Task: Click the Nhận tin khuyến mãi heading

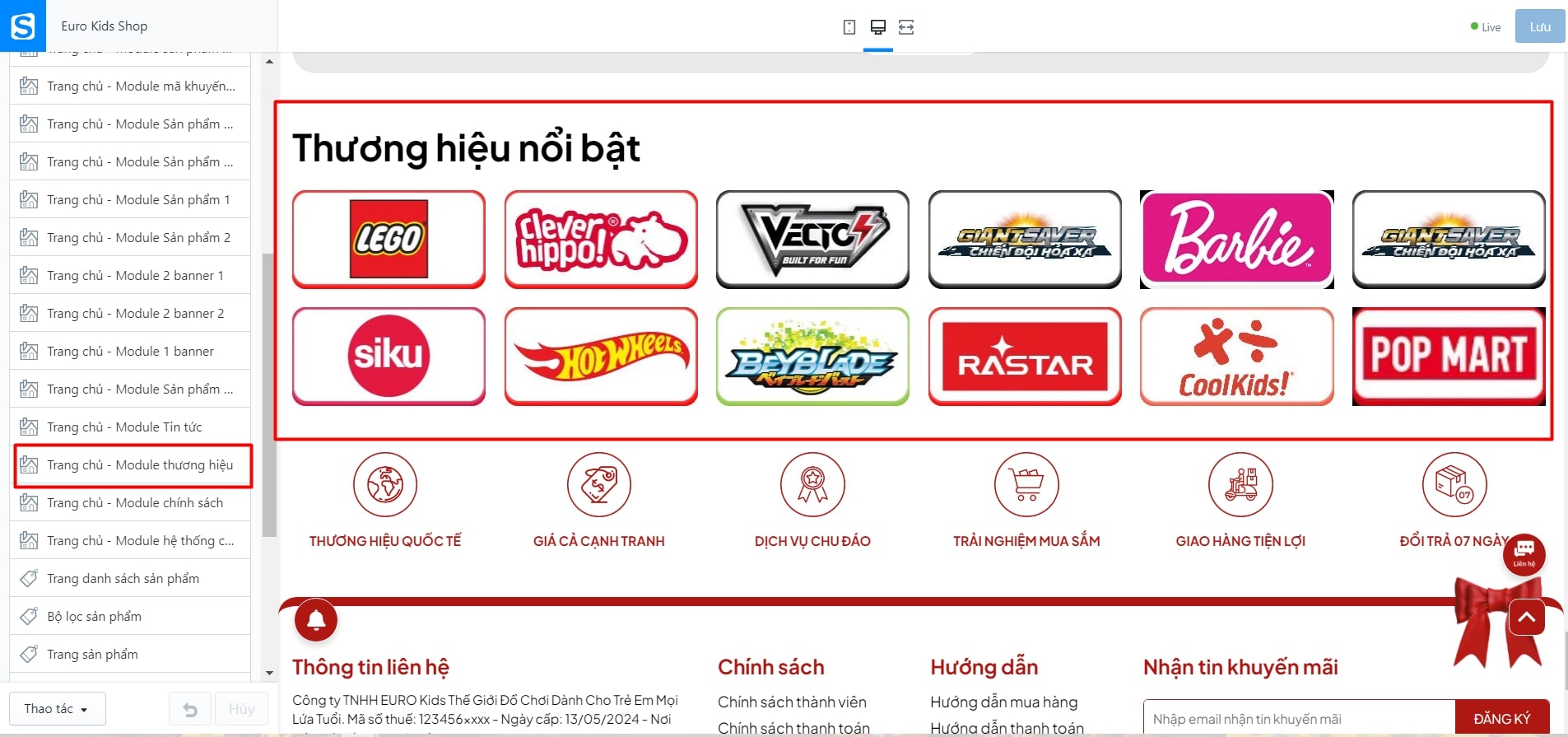Action: pyautogui.click(x=1240, y=667)
